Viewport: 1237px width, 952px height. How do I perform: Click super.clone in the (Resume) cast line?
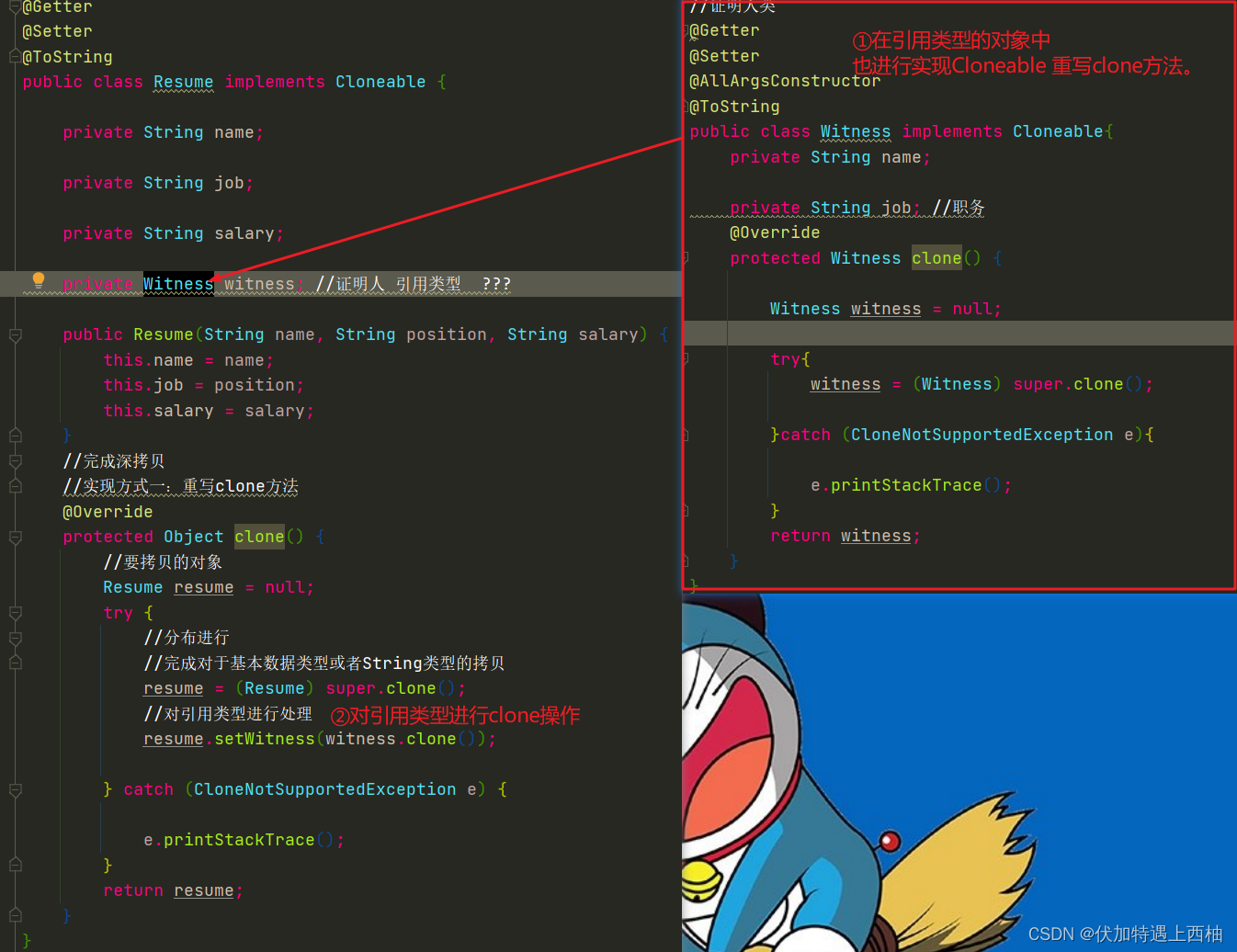(380, 688)
